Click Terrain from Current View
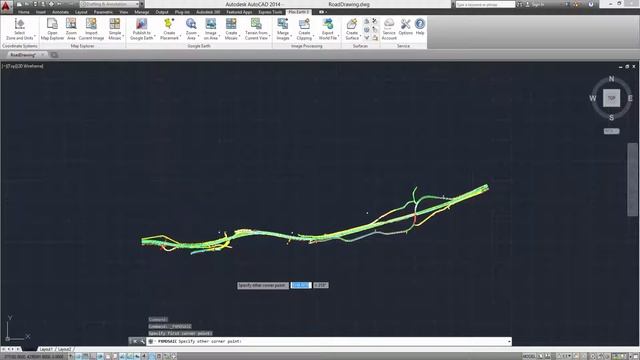This screenshot has height=360, width=640. point(256,29)
